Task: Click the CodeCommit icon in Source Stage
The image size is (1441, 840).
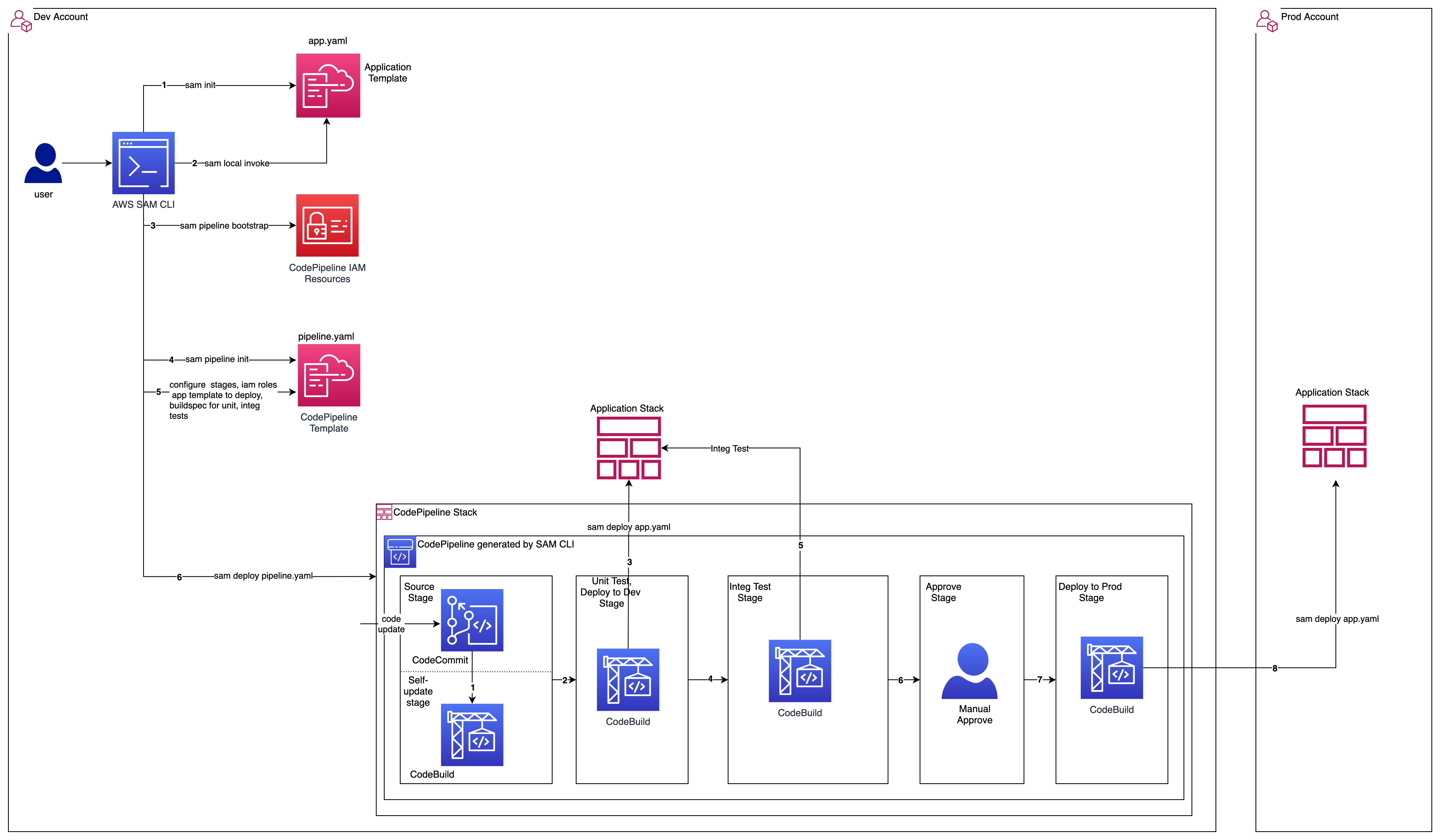Action: (x=472, y=620)
